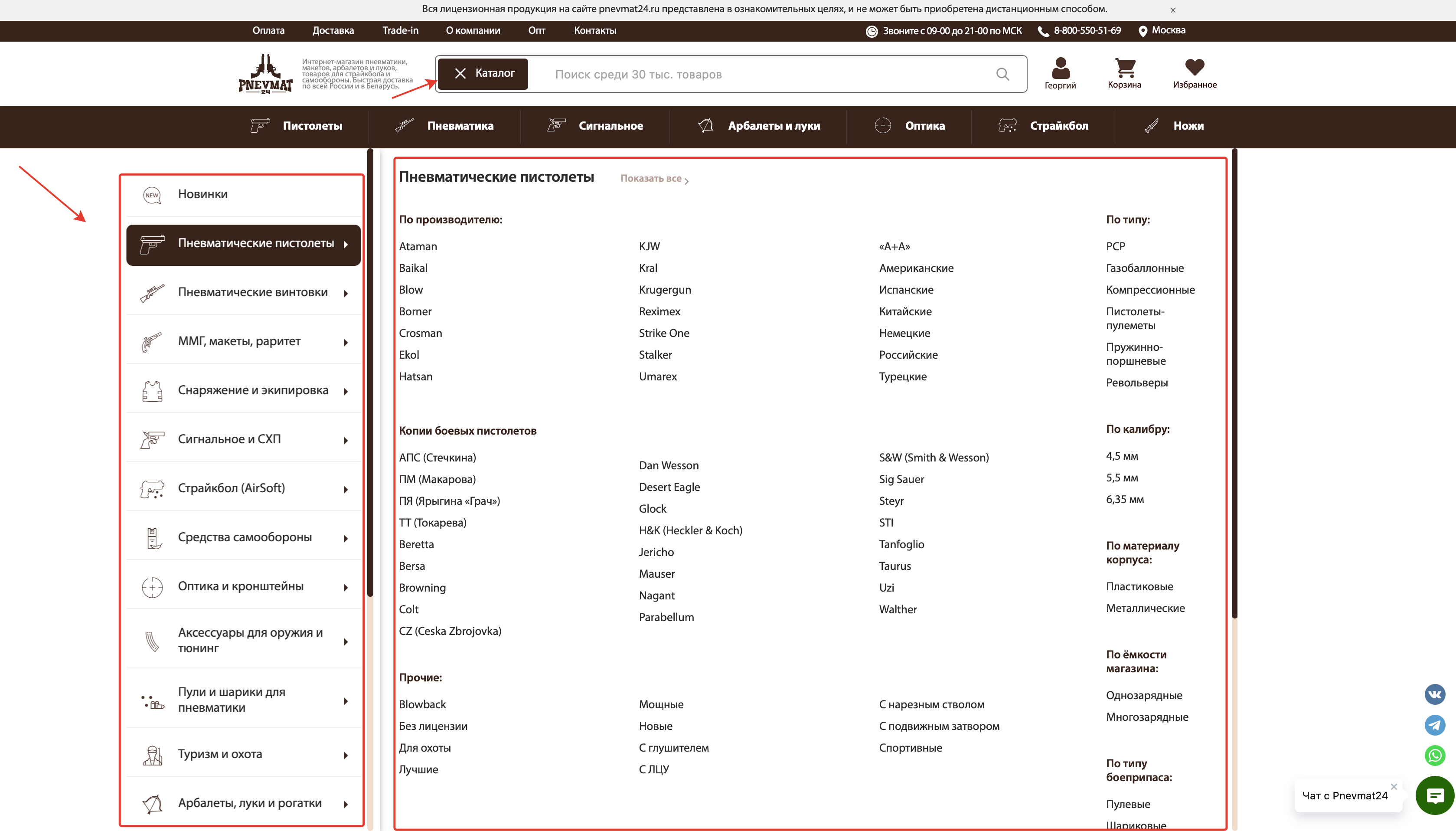1456x831 pixels.
Task: Open the Металлические body material link
Action: click(x=1145, y=609)
